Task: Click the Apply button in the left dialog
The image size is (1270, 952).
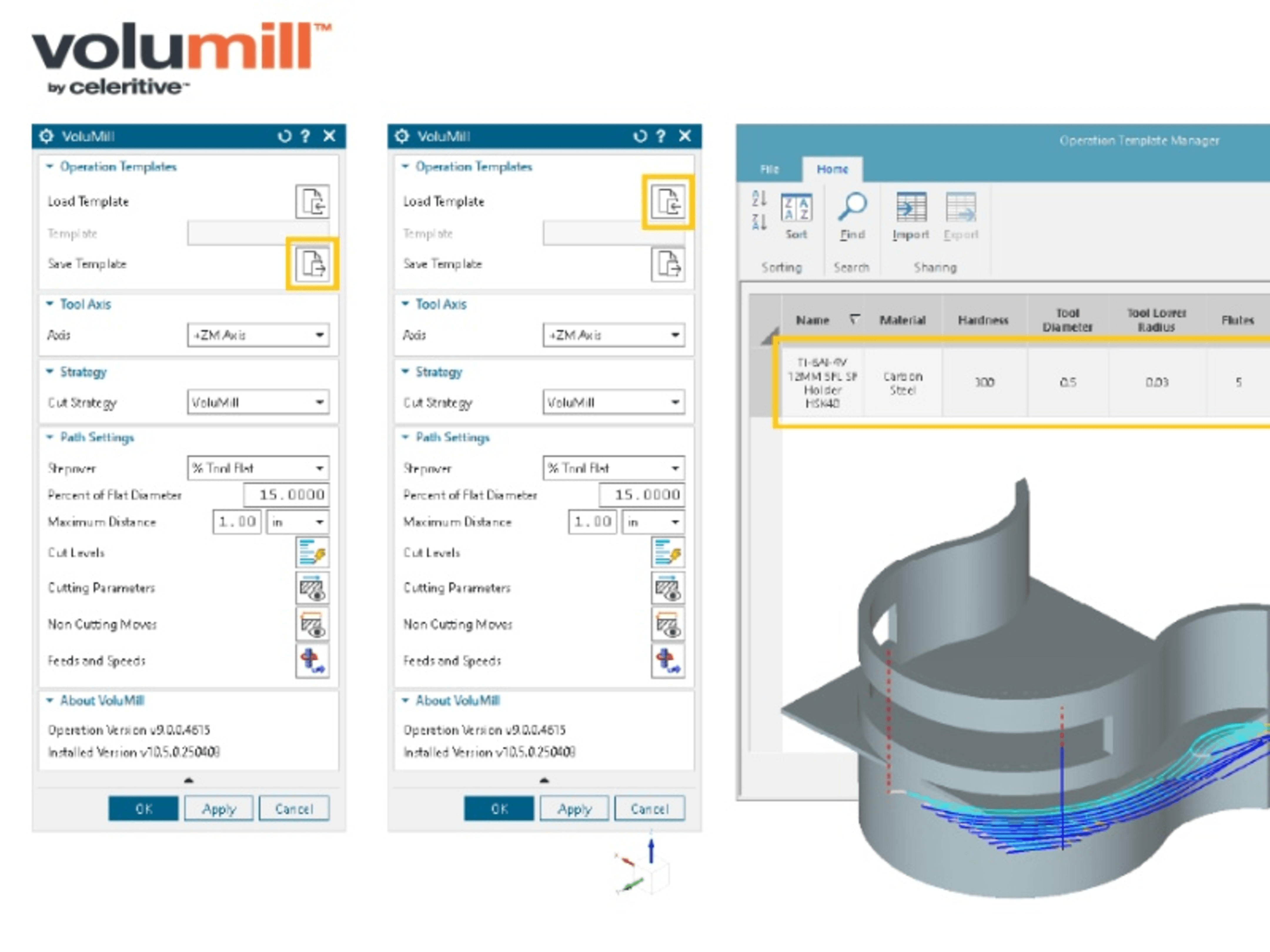Action: tap(219, 809)
